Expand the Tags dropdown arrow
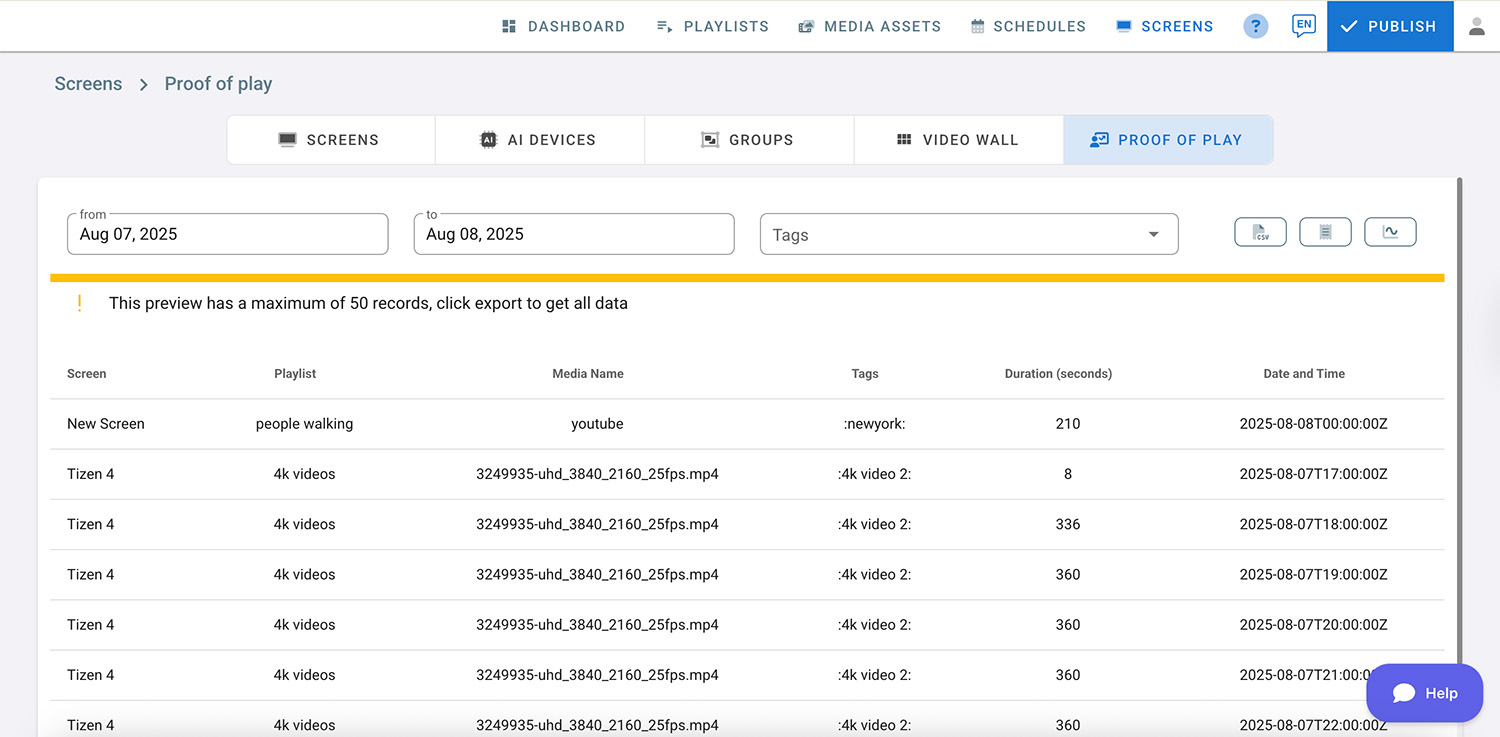This screenshot has height=737, width=1500. (1153, 235)
